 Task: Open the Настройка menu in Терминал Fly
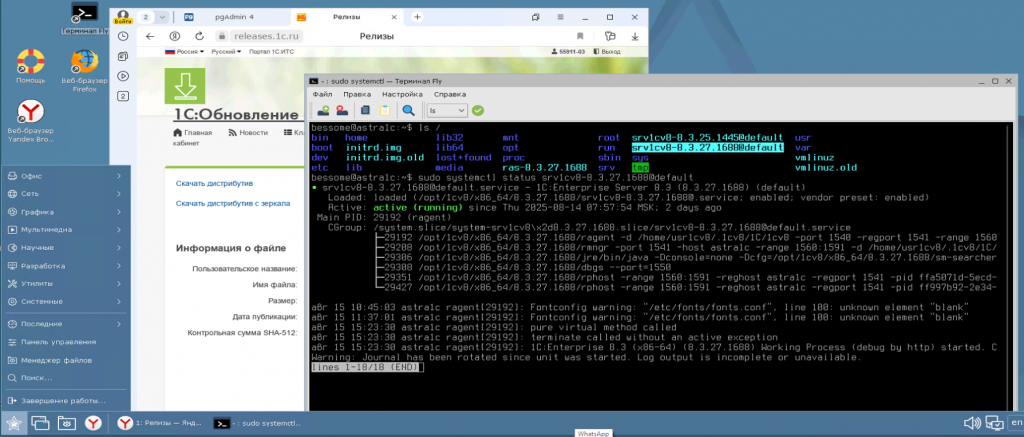[402, 94]
